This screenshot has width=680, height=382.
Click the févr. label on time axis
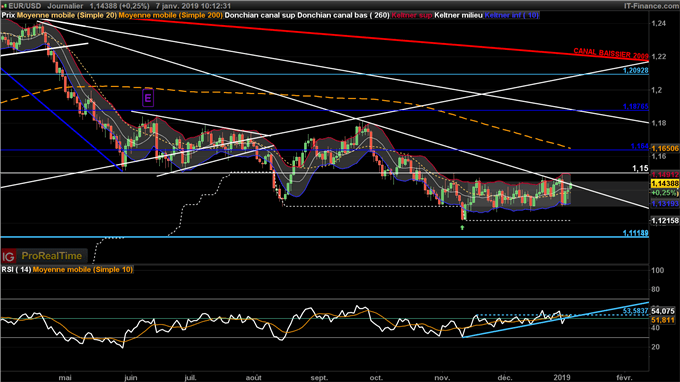coord(624,378)
